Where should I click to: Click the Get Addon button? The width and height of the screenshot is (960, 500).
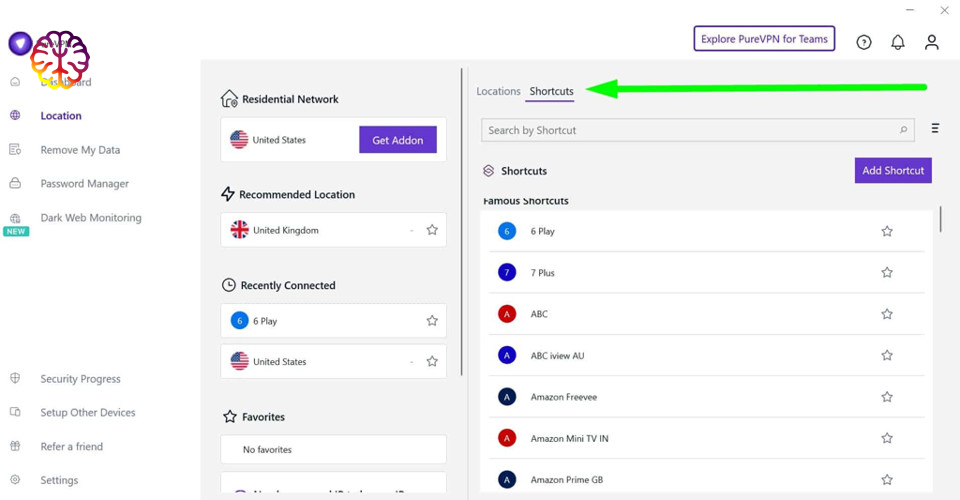click(397, 140)
